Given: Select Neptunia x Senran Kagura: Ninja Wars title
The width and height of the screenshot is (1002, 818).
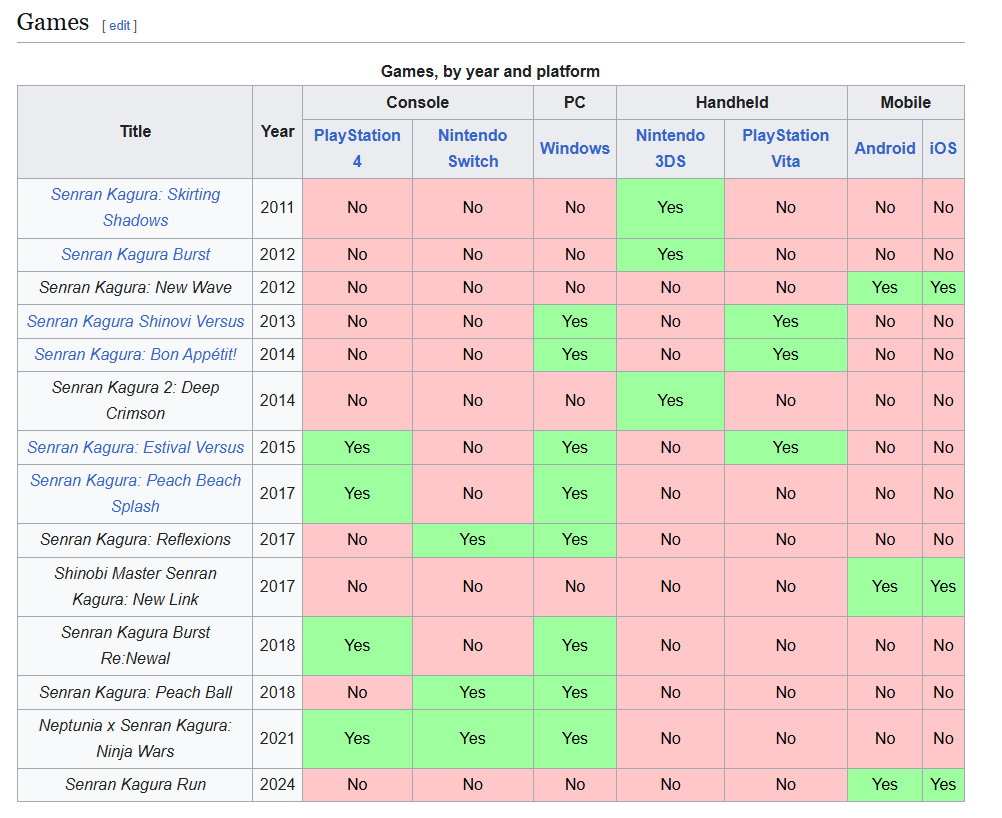Looking at the screenshot, I should coord(135,739).
